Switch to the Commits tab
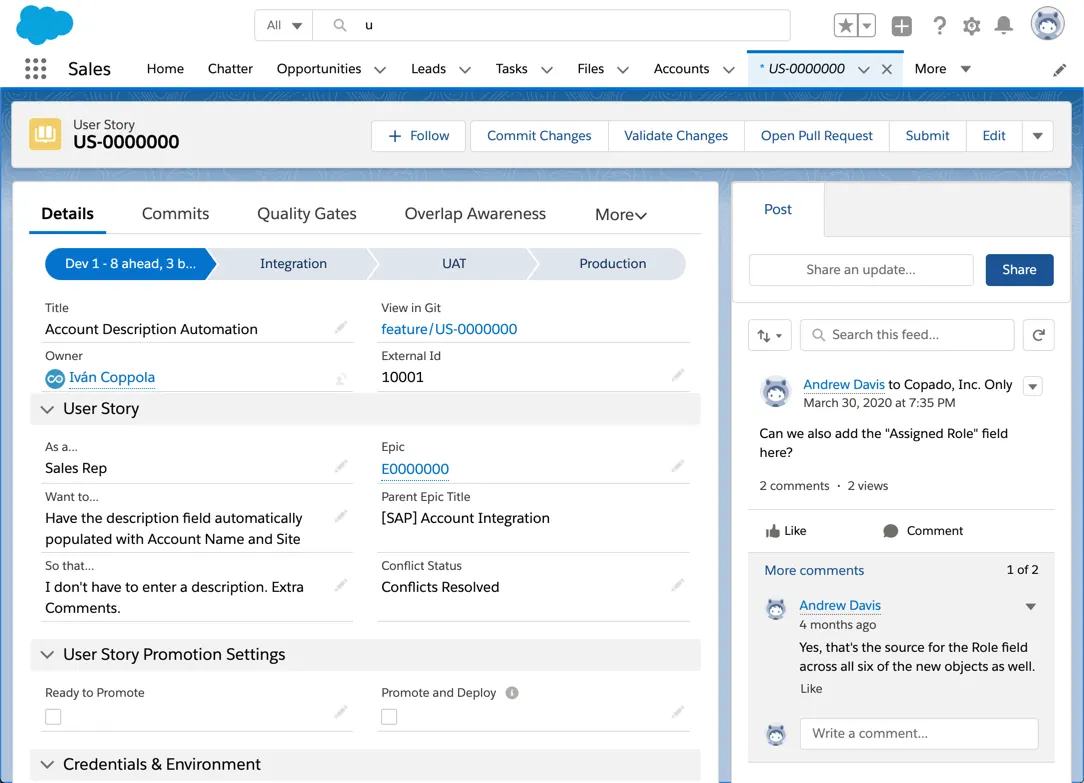The image size is (1084, 783). (176, 214)
